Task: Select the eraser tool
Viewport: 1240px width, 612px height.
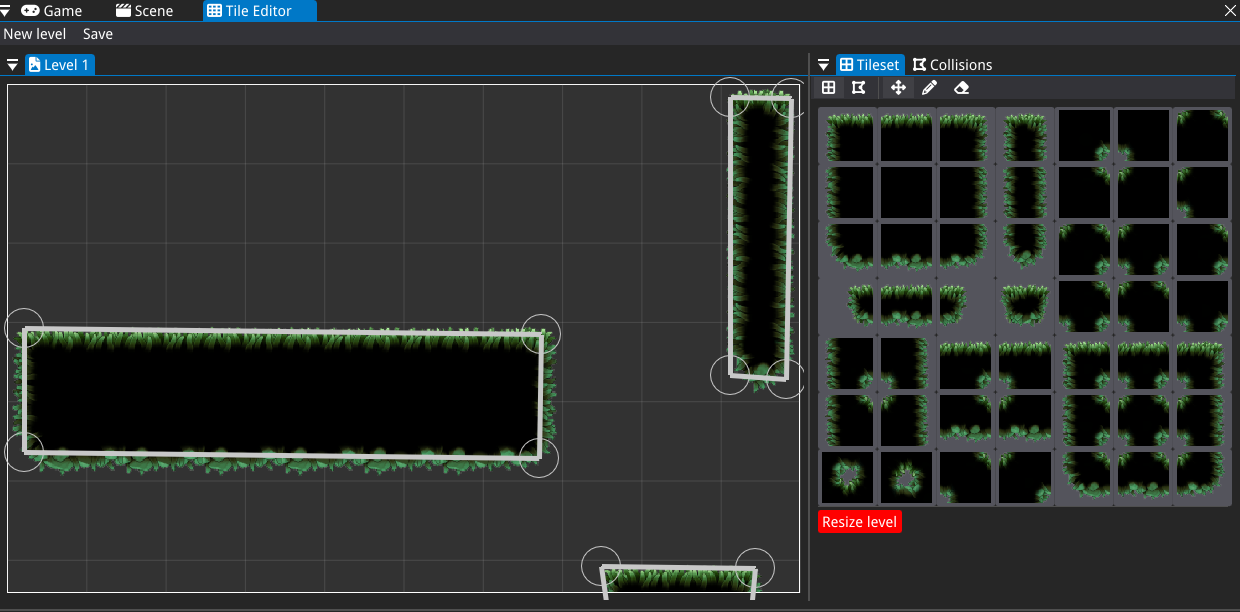Action: [x=961, y=88]
